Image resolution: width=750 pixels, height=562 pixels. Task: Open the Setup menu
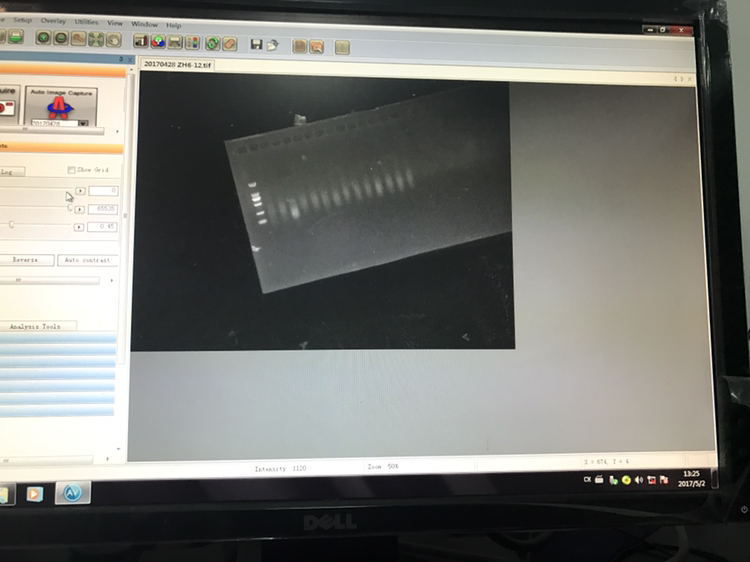click(22, 20)
